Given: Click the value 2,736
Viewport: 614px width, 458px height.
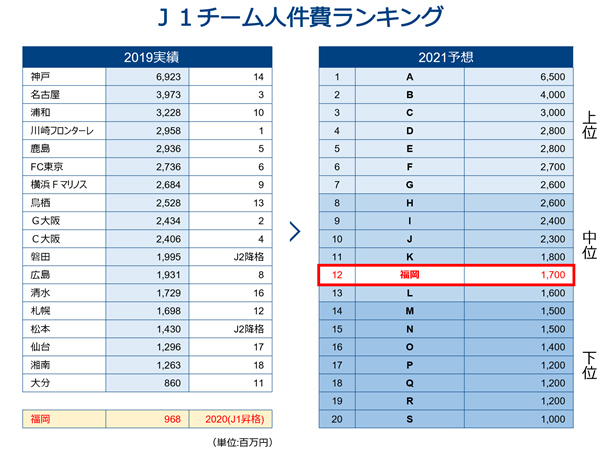Looking at the screenshot, I should [168, 167].
